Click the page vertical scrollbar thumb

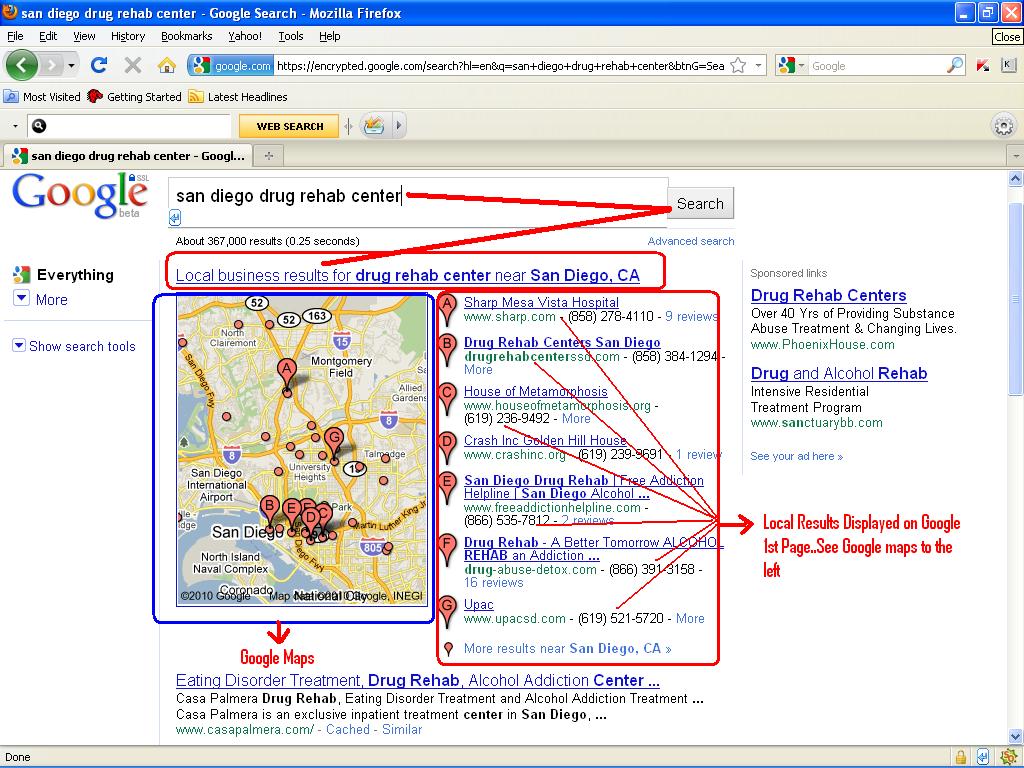pyautogui.click(x=1016, y=297)
